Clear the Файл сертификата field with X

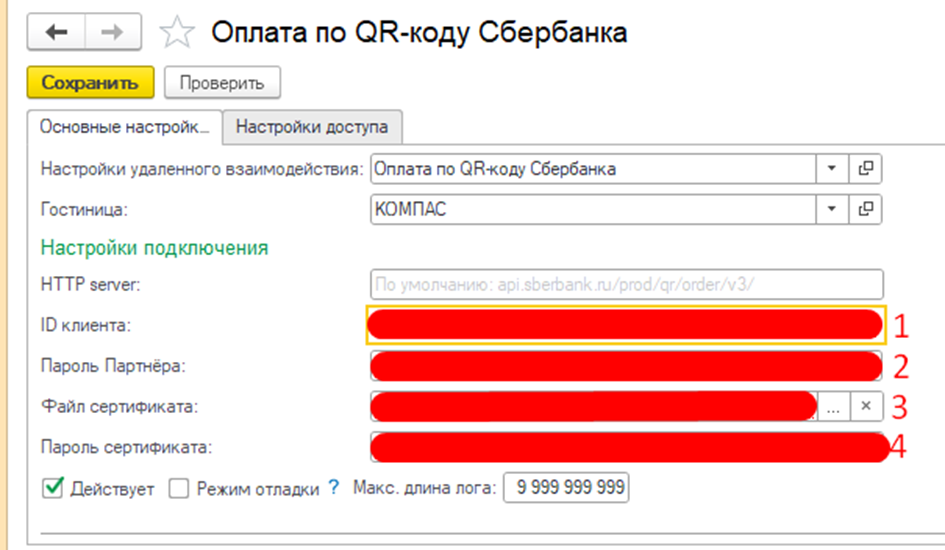coord(866,407)
